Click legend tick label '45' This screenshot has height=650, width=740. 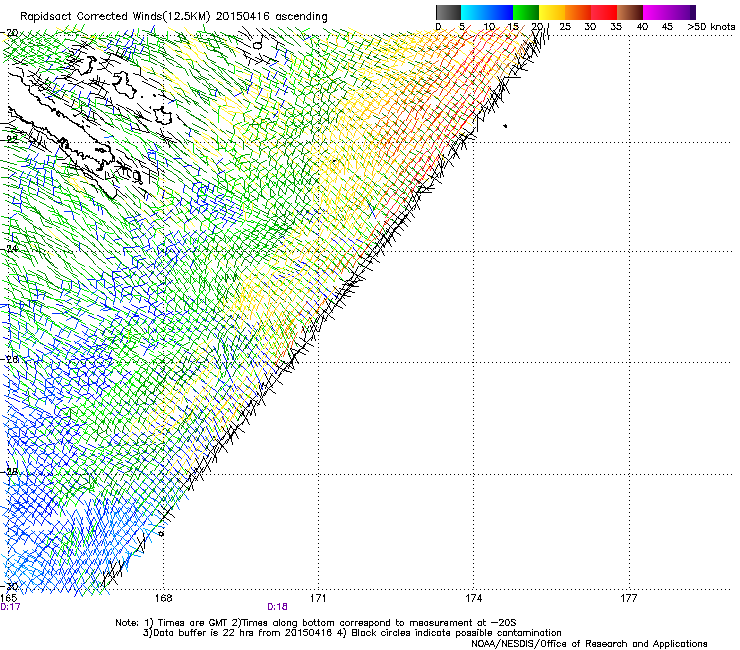point(667,27)
